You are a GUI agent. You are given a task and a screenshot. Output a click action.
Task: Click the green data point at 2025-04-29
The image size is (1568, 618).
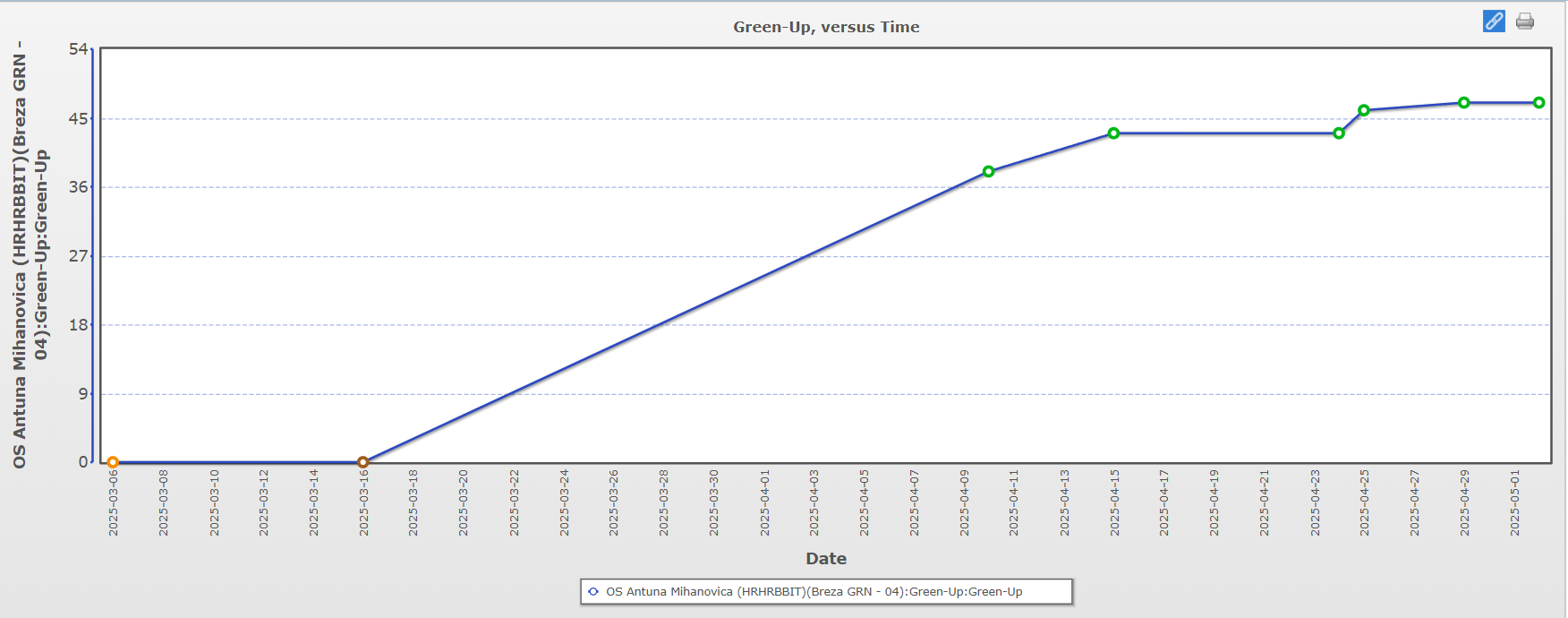pyautogui.click(x=1464, y=103)
